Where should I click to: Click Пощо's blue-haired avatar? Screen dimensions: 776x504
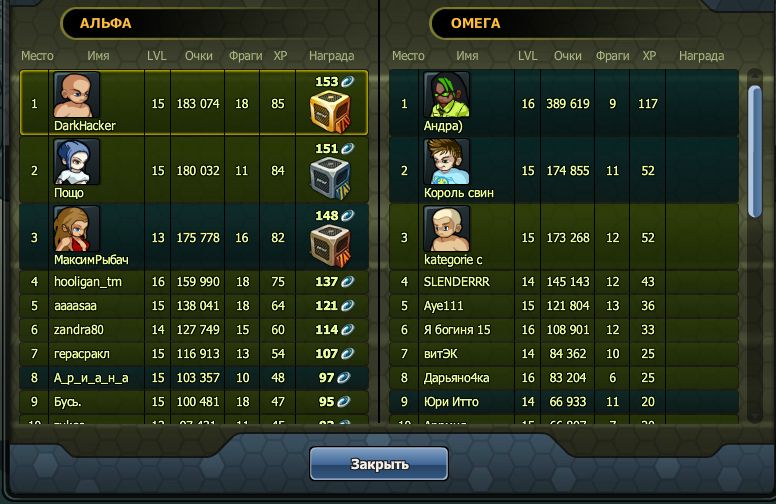click(77, 162)
